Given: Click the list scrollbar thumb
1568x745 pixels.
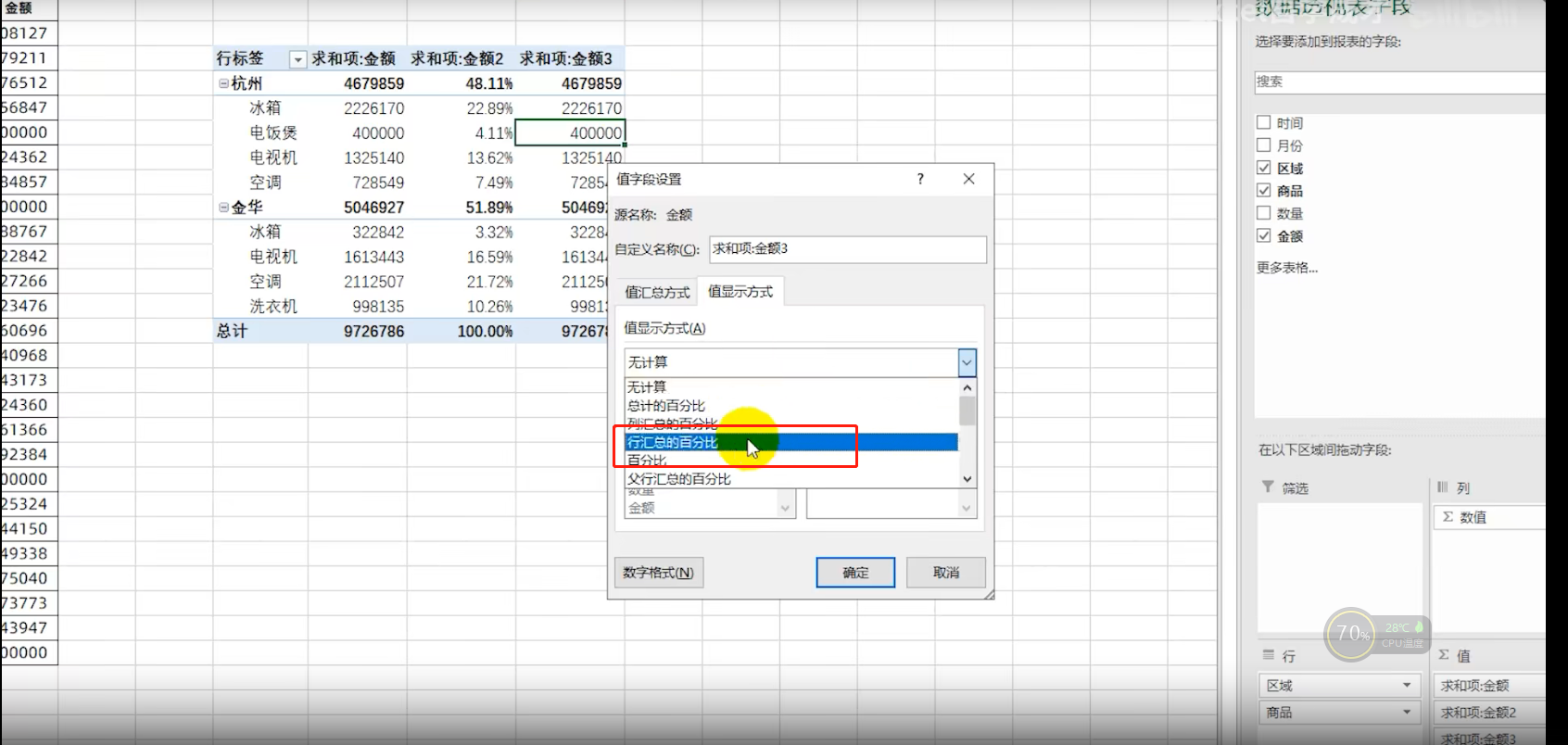Looking at the screenshot, I should 967,410.
